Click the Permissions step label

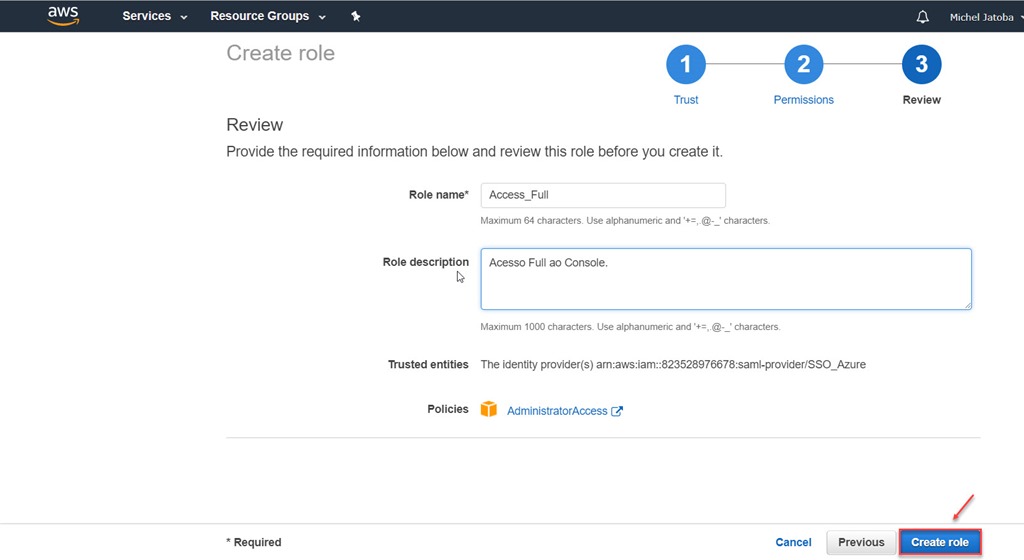[x=803, y=100]
